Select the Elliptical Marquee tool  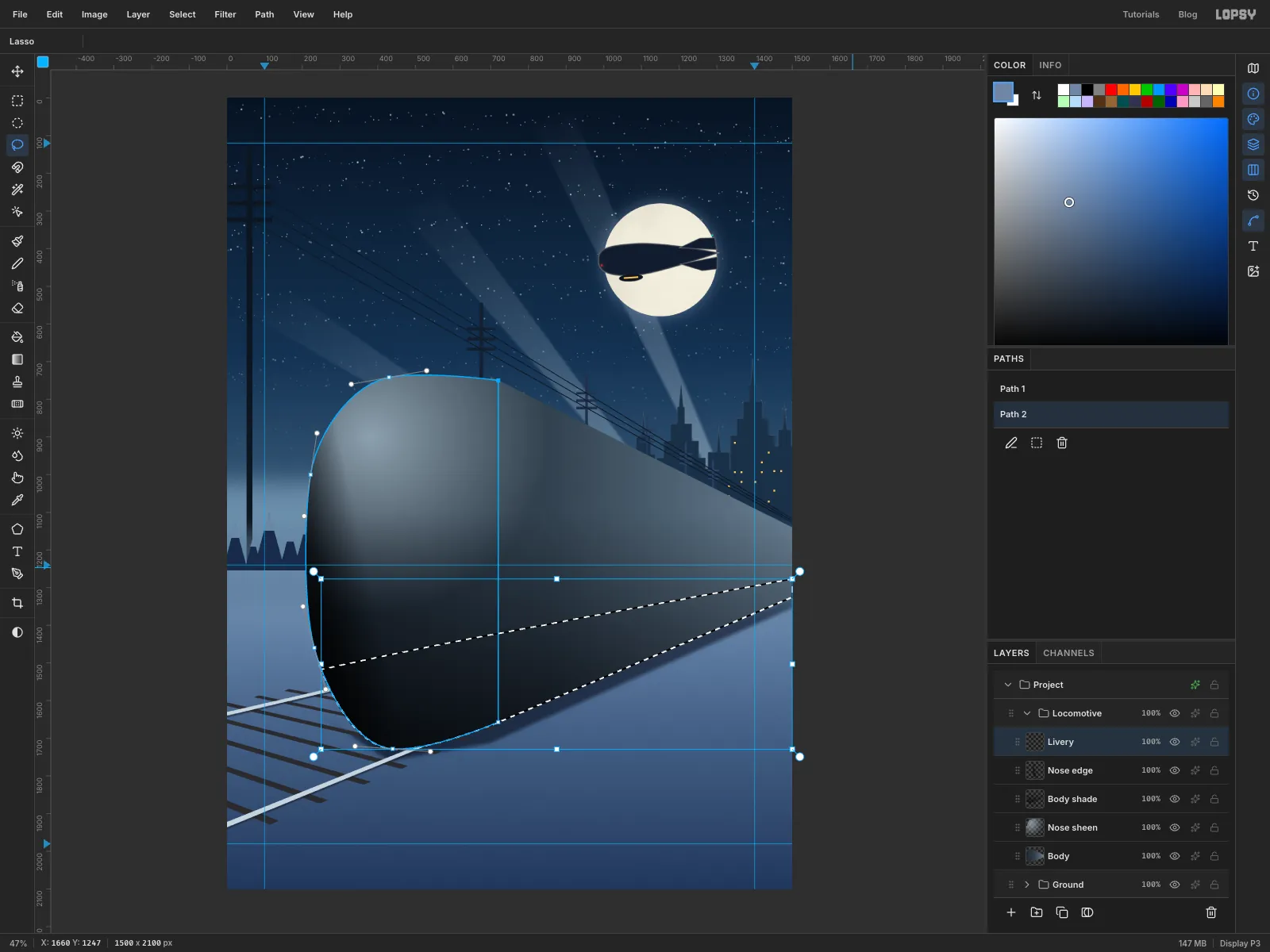[x=17, y=123]
